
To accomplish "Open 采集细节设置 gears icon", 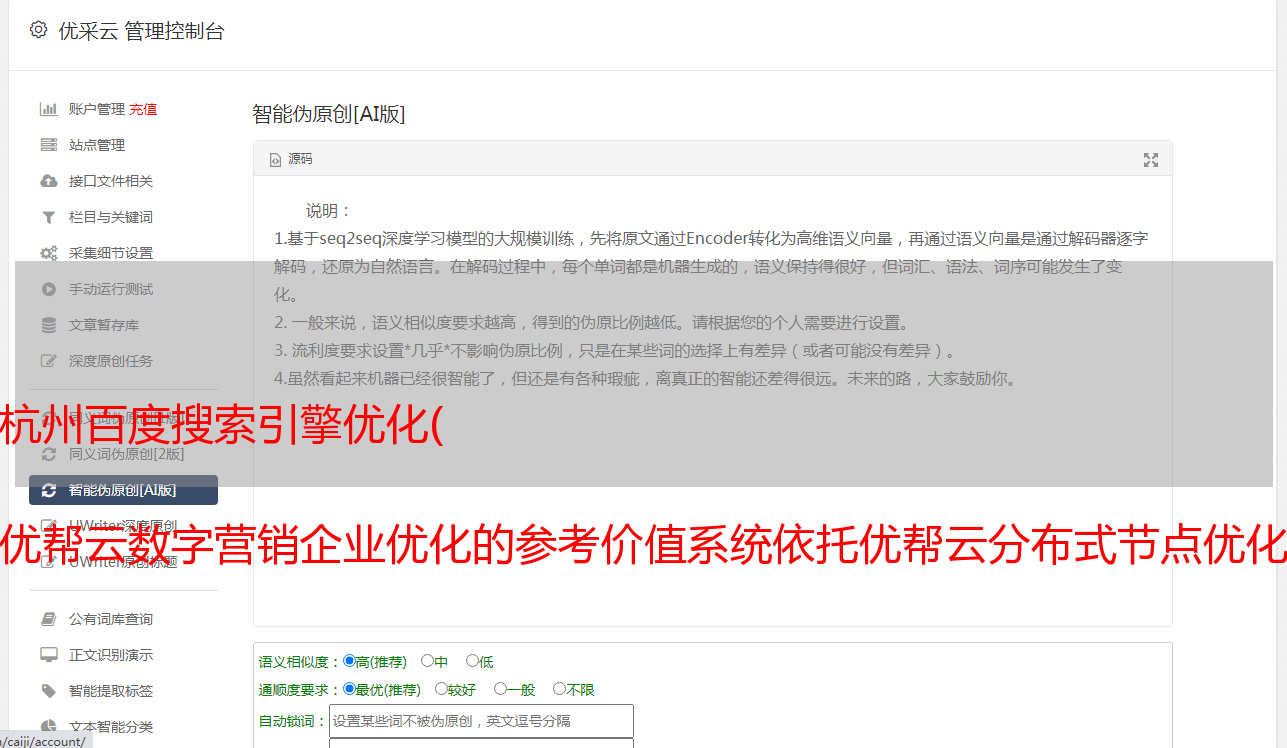I will pyautogui.click(x=48, y=253).
